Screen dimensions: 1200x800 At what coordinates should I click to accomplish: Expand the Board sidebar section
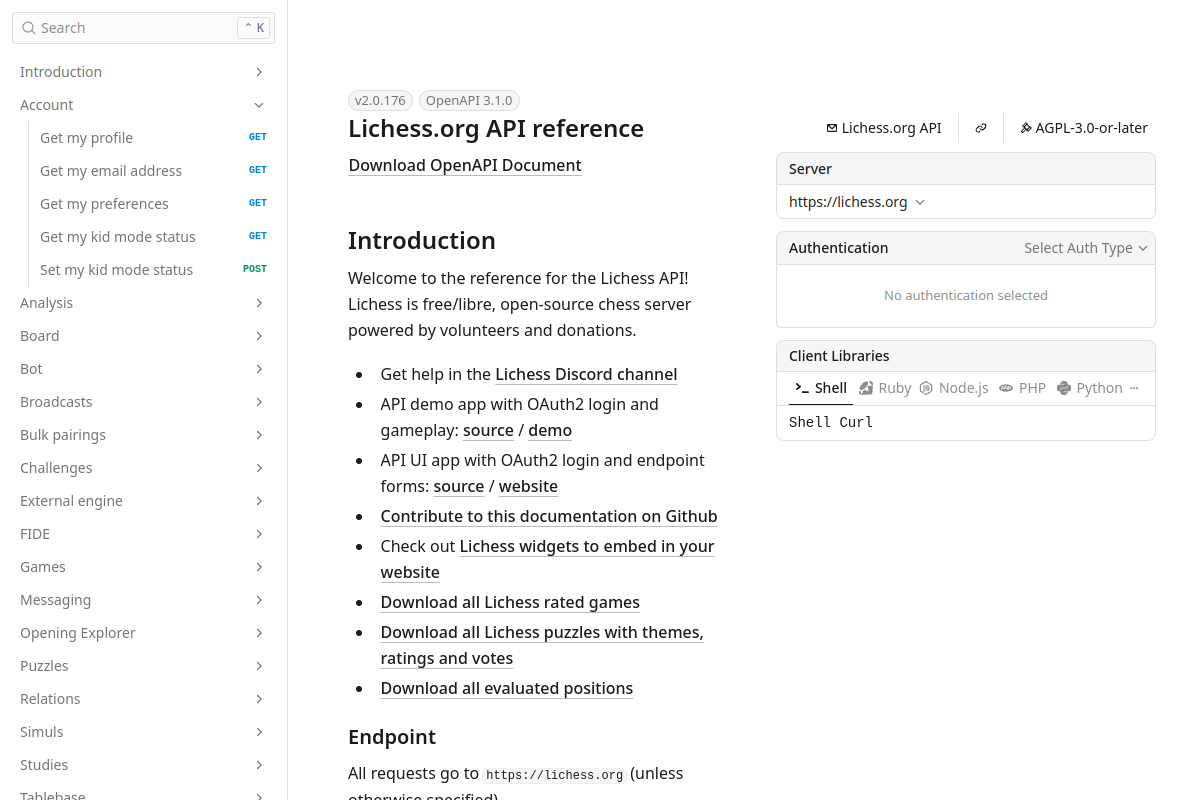[259, 336]
